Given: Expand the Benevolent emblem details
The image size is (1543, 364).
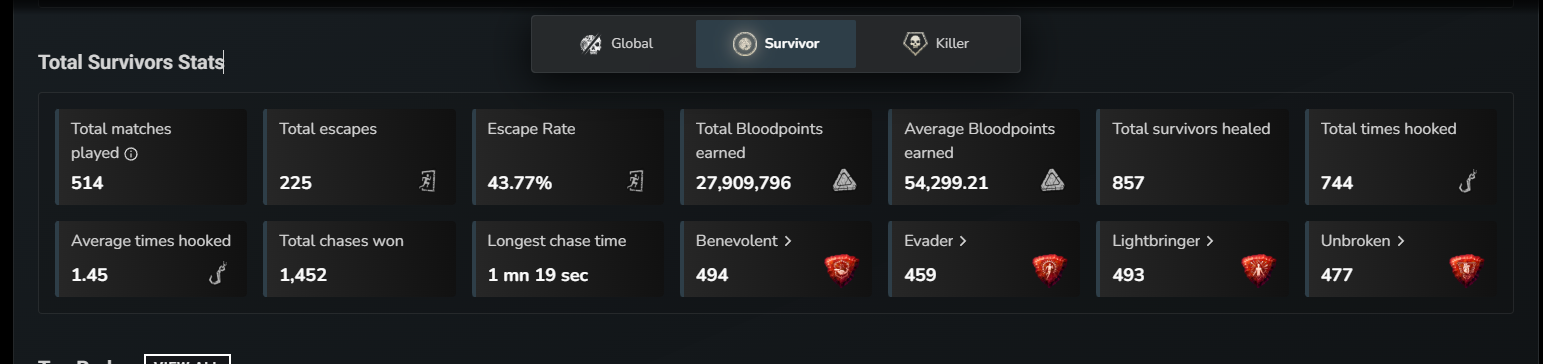Looking at the screenshot, I should [744, 241].
